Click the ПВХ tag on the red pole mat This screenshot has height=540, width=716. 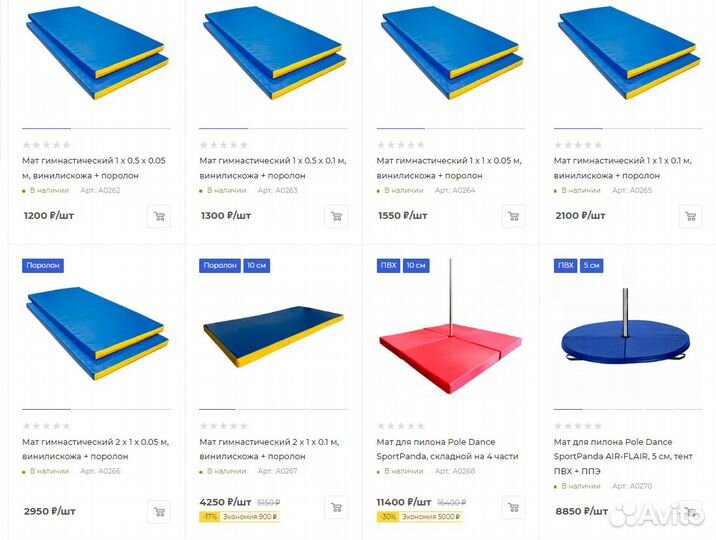[x=388, y=265]
